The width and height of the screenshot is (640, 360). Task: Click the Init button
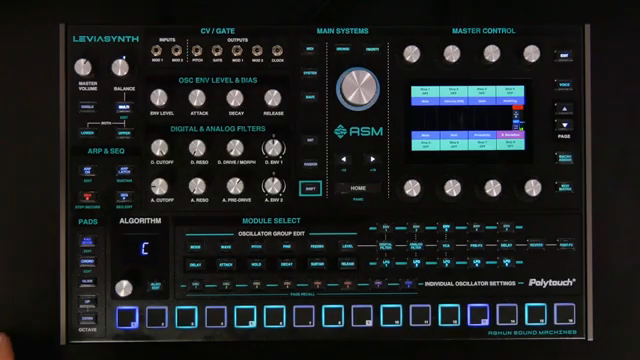pos(310,140)
